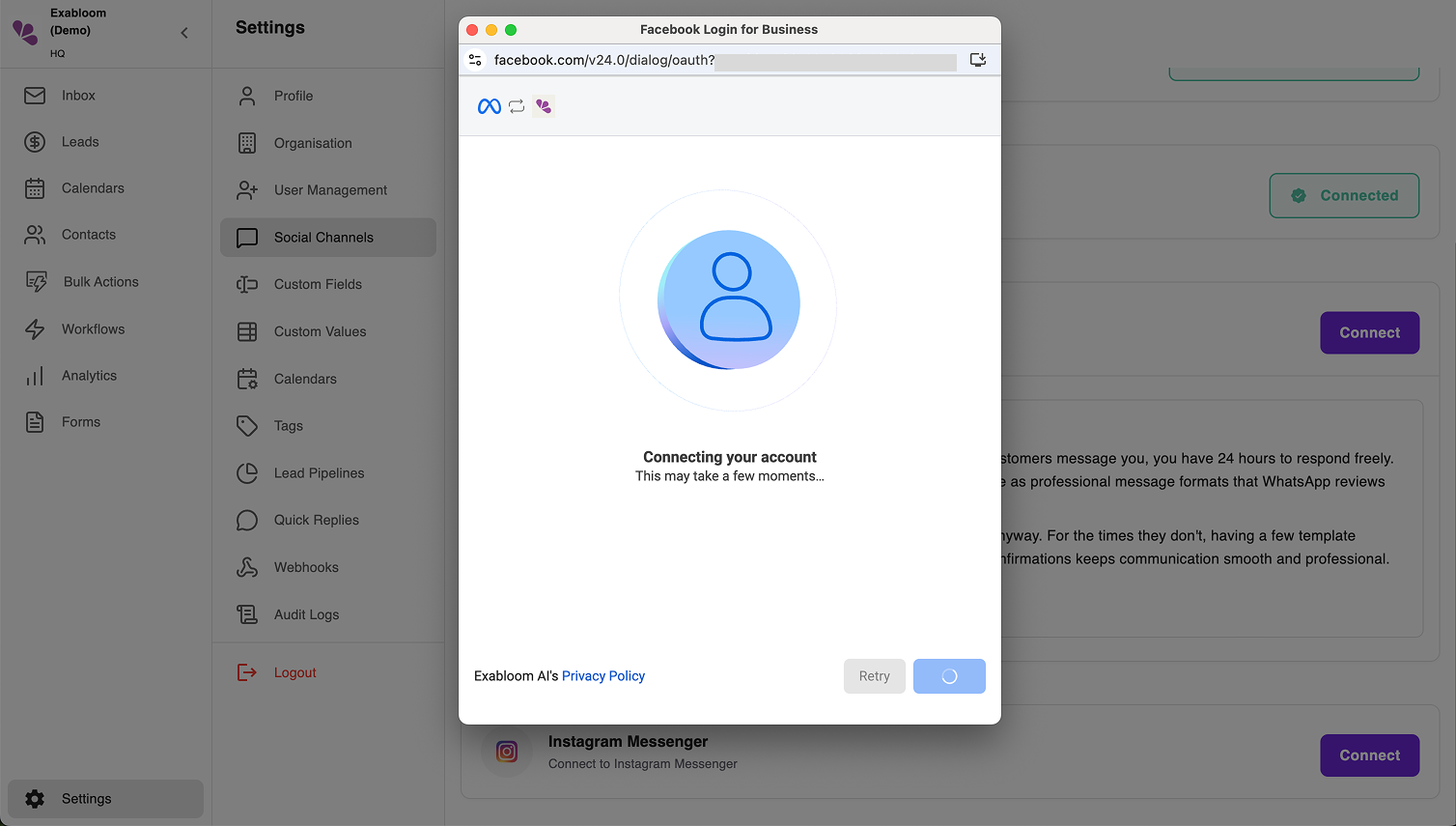Click the Settings gear at bottom left
Image resolution: width=1456 pixels, height=826 pixels.
click(36, 799)
